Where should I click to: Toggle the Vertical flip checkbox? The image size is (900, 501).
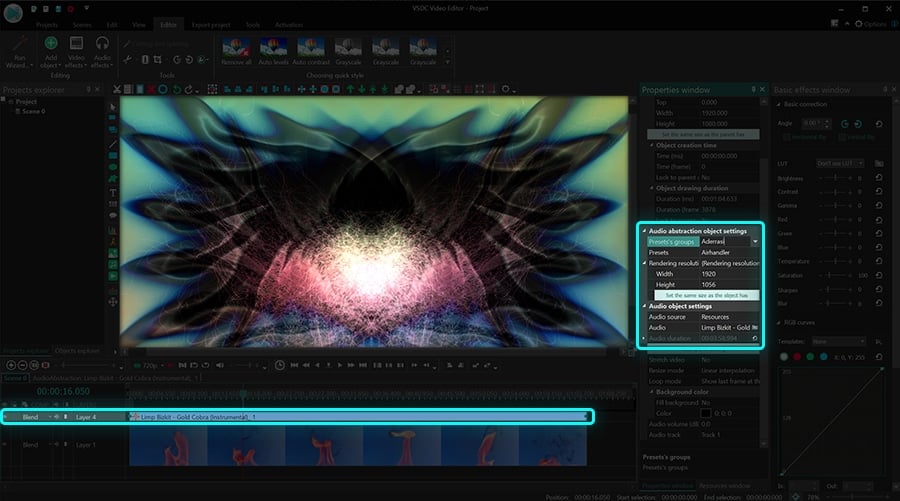(x=841, y=137)
